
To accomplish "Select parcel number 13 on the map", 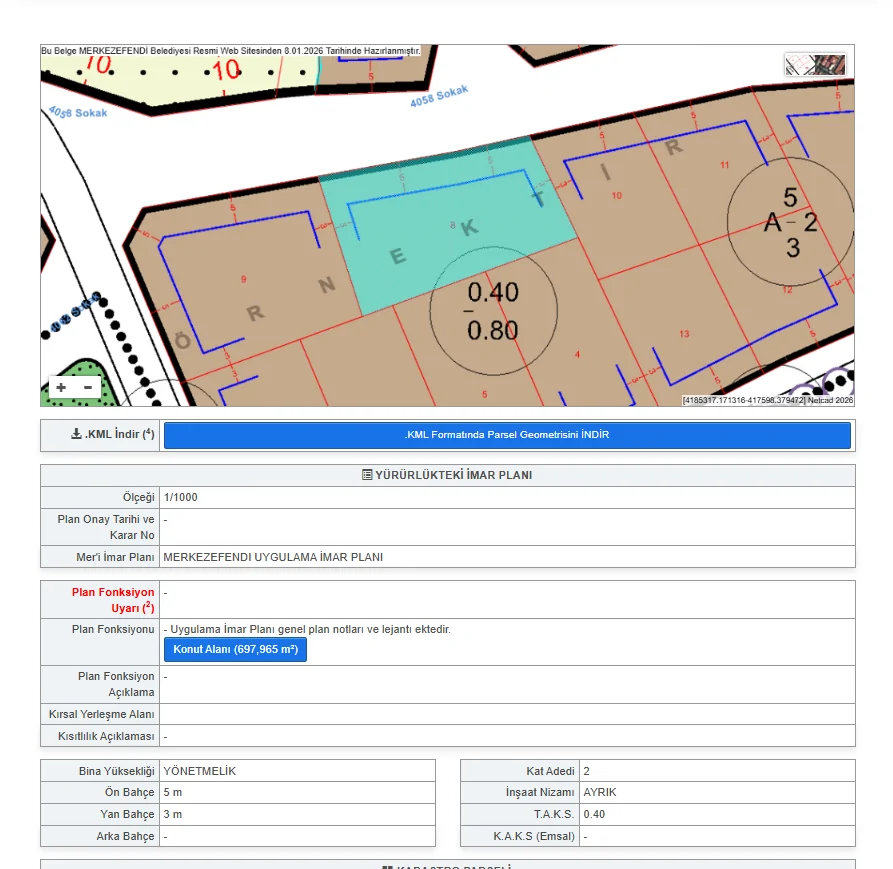I will tap(684, 334).
